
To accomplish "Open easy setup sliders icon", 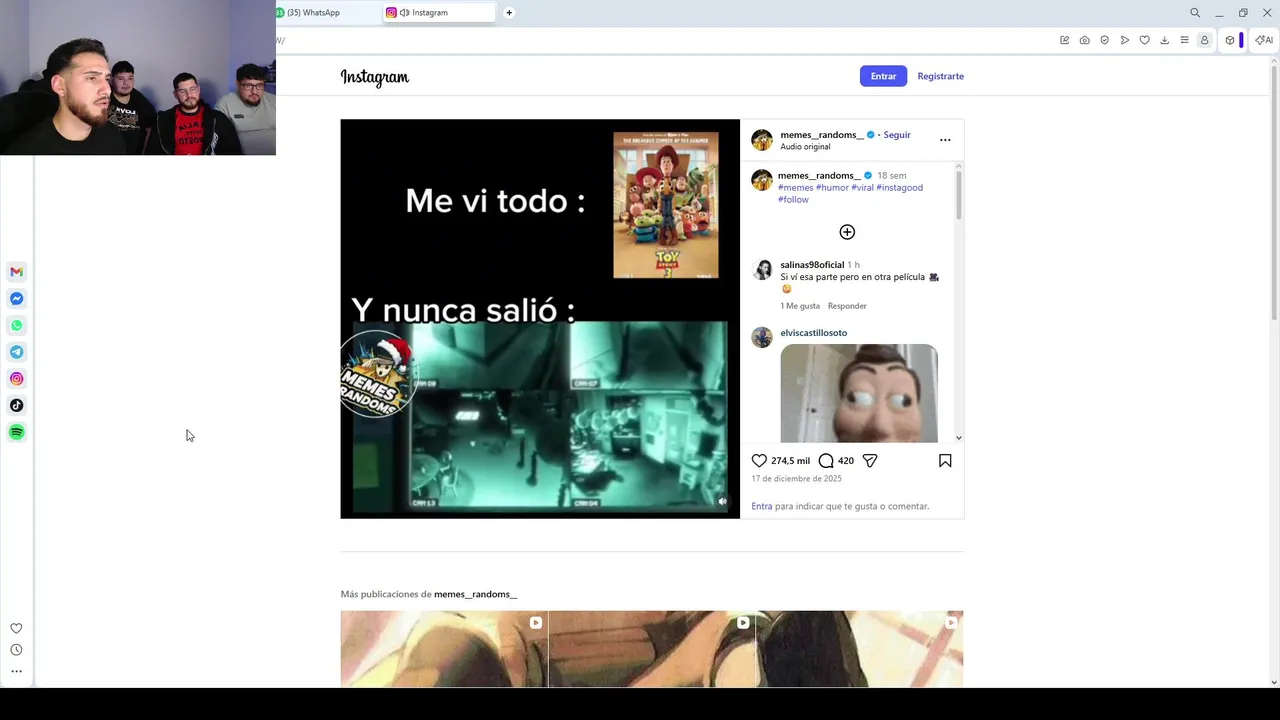I will tap(1184, 40).
